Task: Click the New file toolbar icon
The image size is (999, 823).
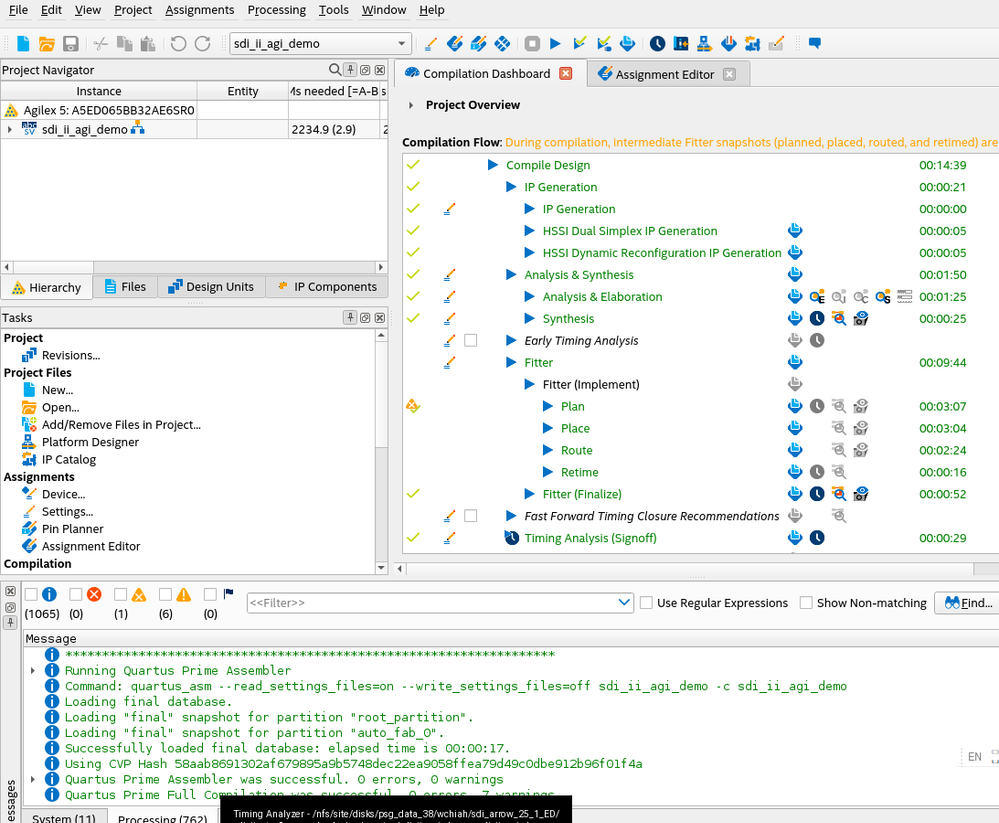Action: [x=22, y=44]
